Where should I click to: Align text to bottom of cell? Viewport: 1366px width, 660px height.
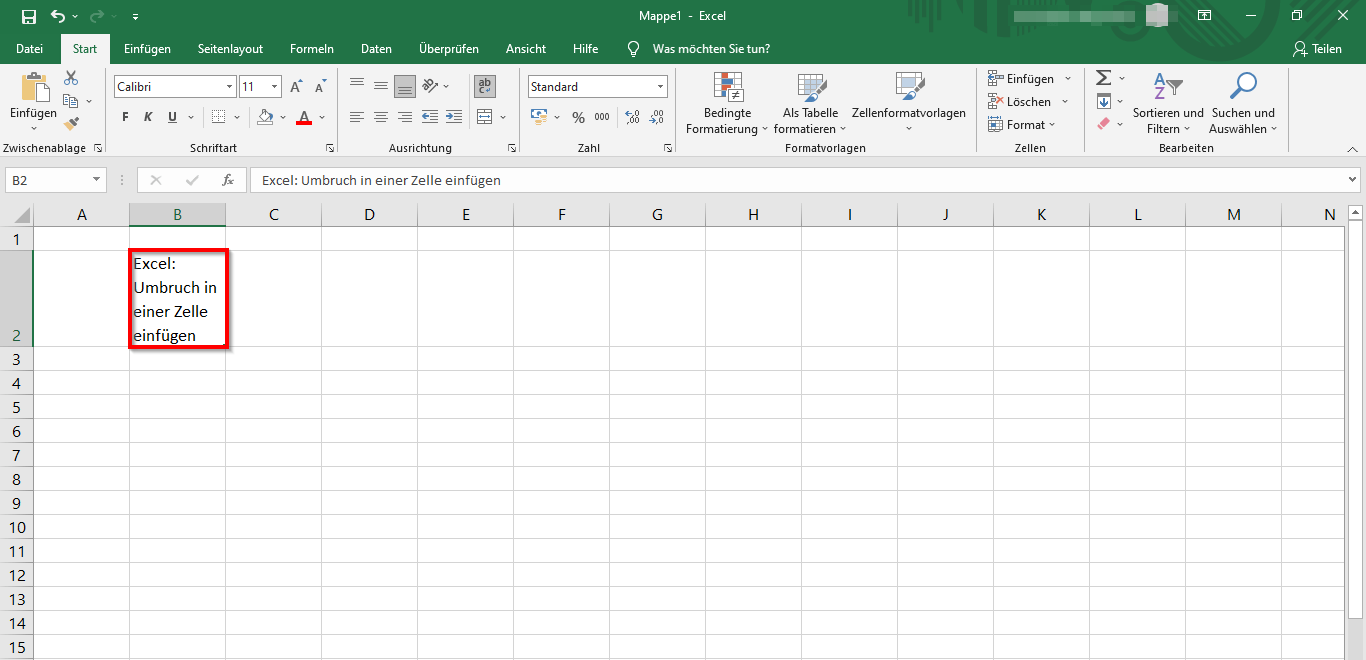[x=405, y=87]
